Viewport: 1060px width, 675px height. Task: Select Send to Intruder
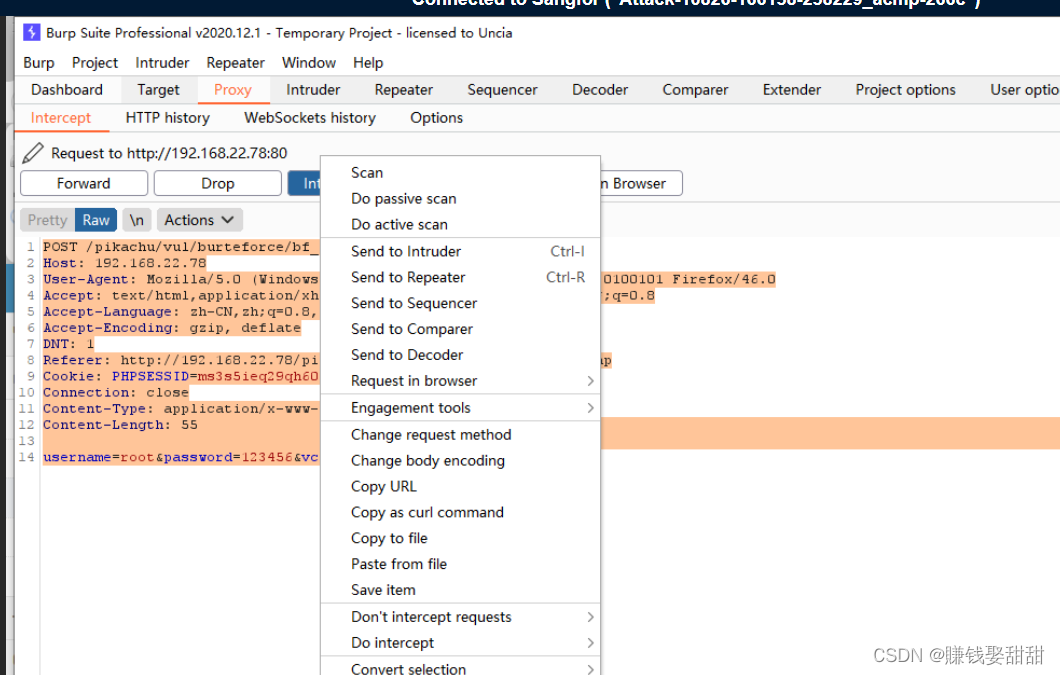point(460,252)
